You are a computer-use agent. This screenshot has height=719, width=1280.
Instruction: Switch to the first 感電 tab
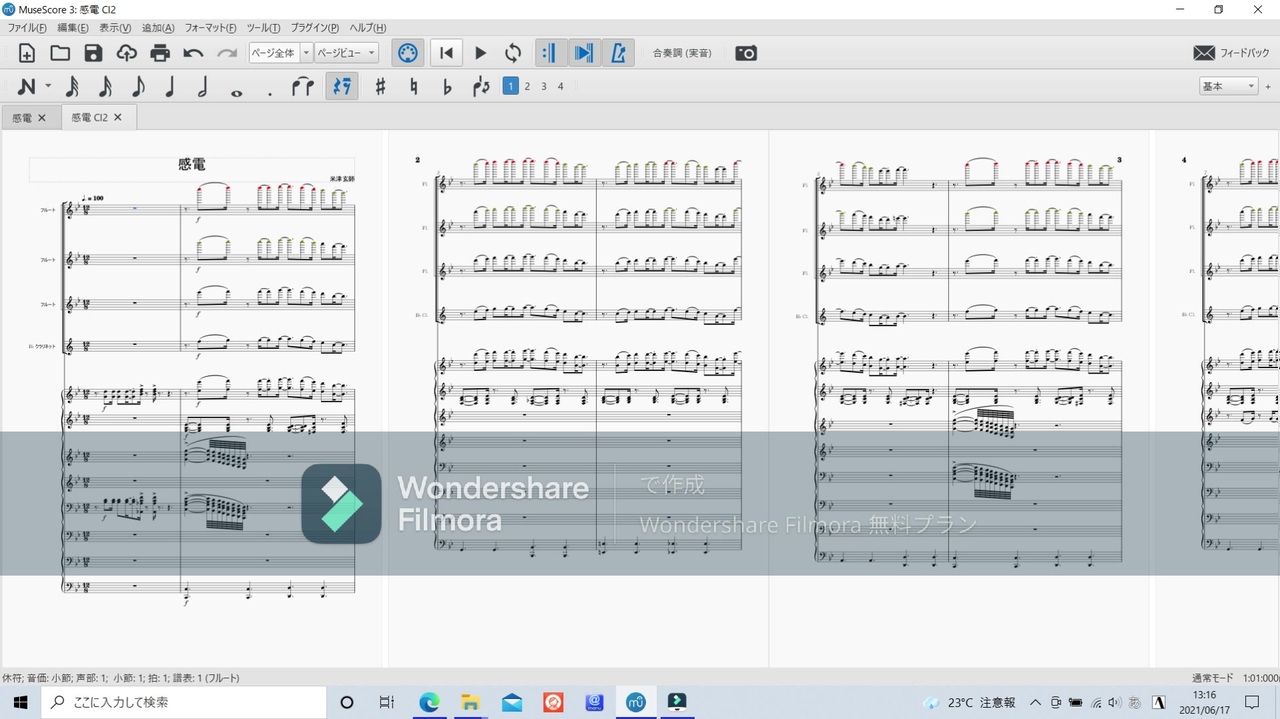tap(22, 118)
